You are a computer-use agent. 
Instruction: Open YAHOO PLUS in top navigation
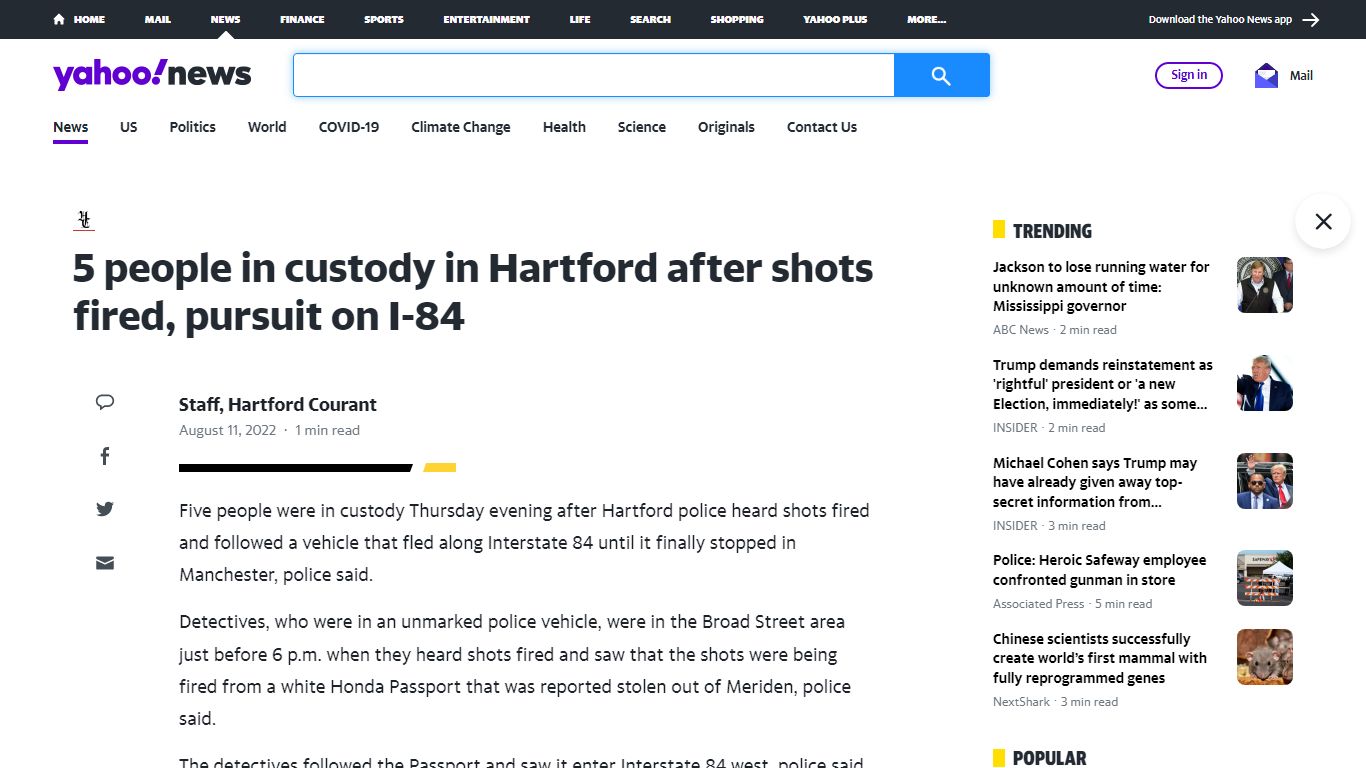pos(835,19)
